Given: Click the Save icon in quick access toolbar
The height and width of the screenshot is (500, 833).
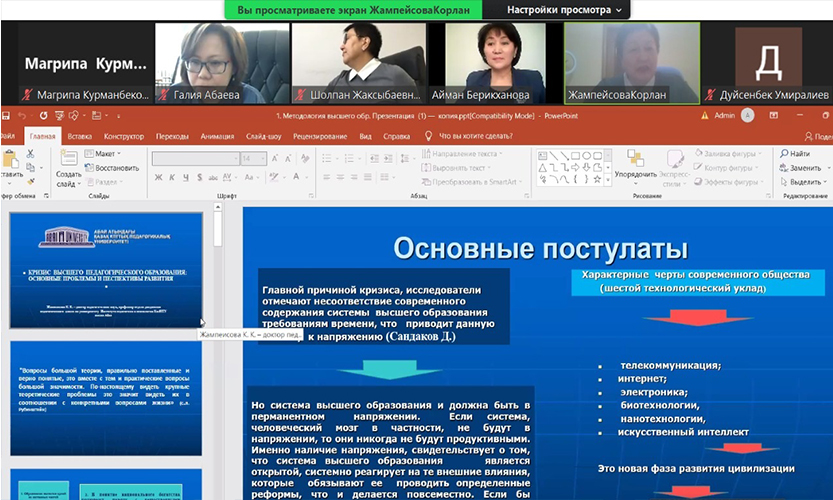Looking at the screenshot, I should [8, 115].
